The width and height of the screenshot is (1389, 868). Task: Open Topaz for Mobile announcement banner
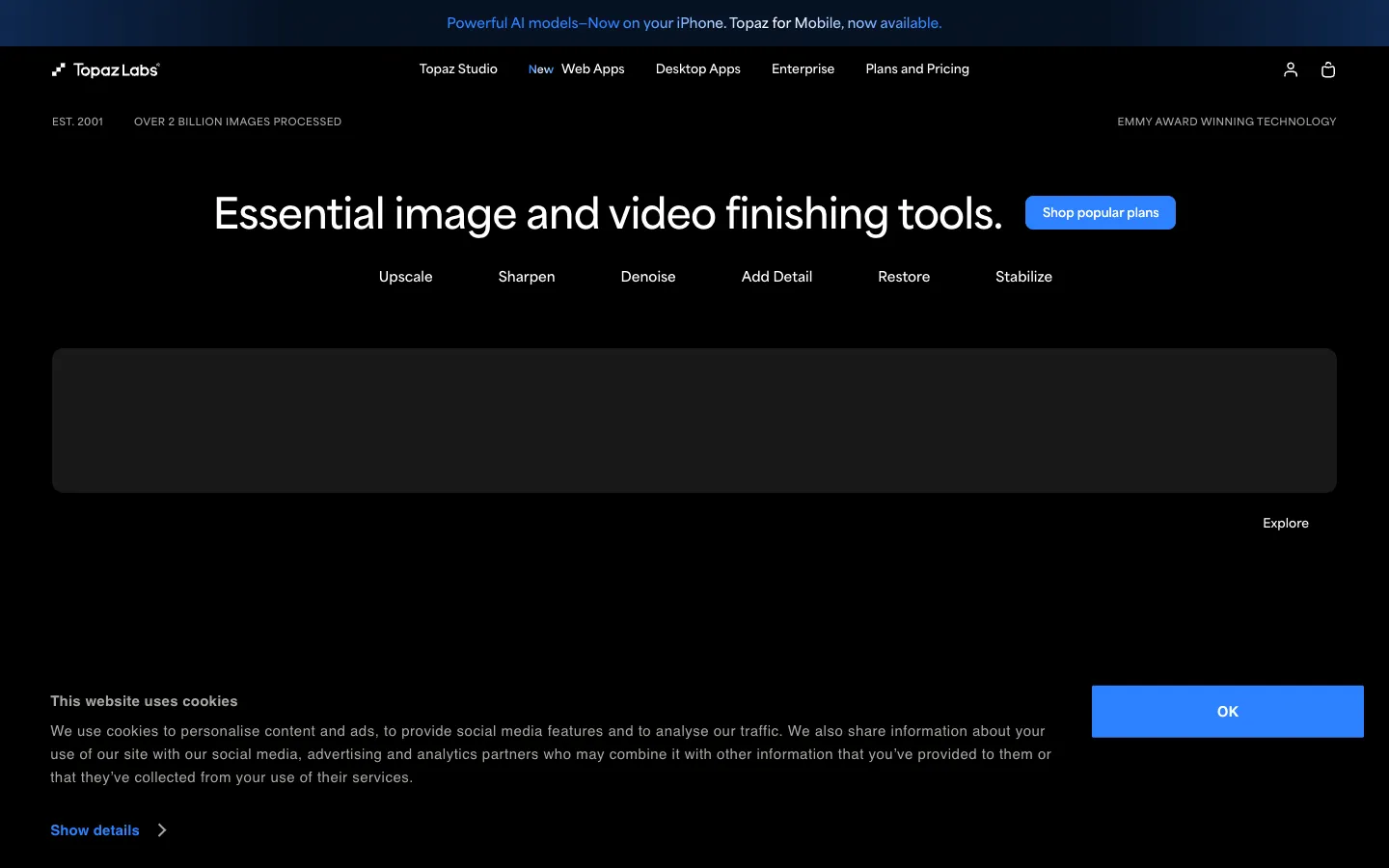[694, 23]
